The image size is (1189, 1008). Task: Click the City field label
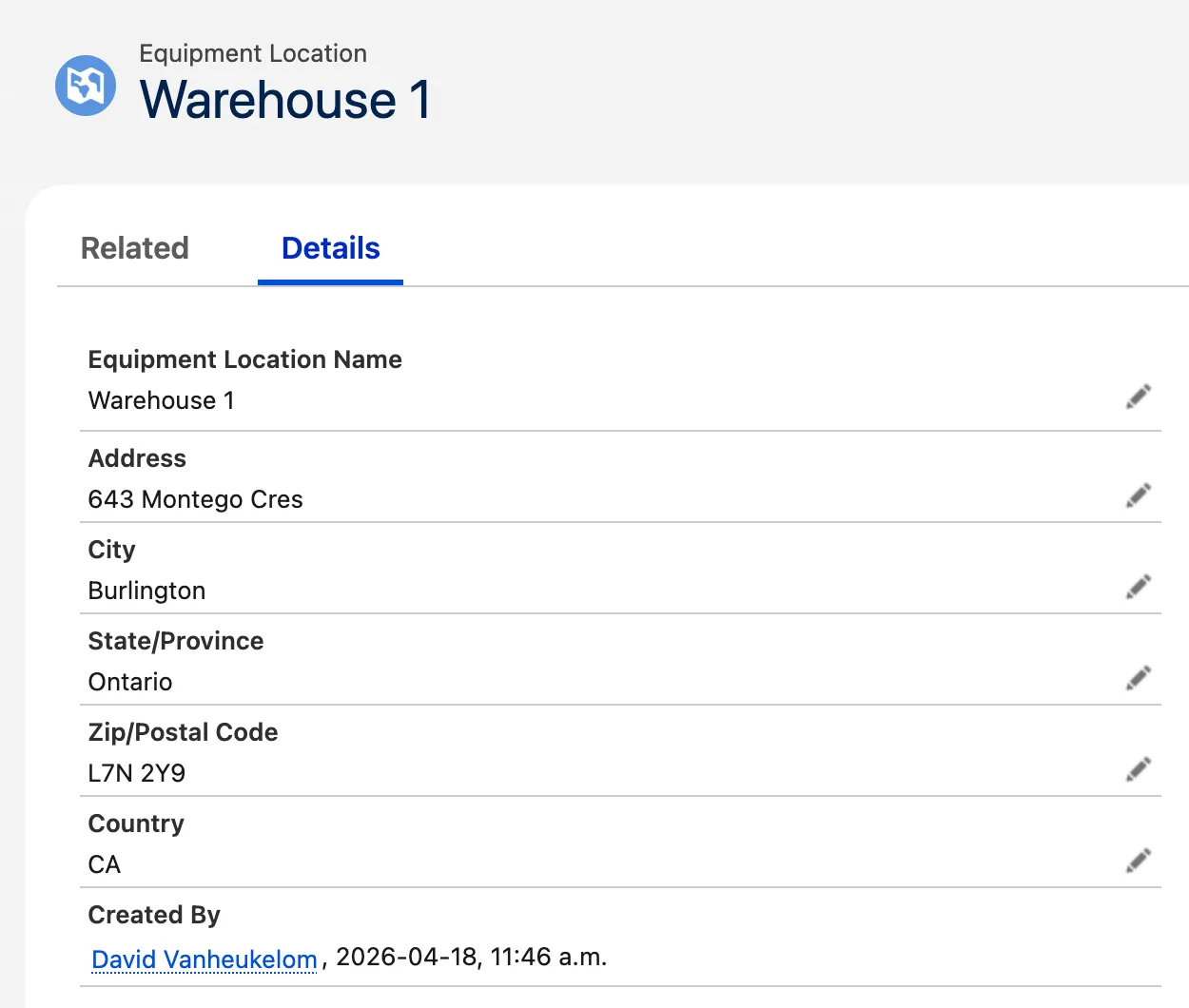[112, 550]
